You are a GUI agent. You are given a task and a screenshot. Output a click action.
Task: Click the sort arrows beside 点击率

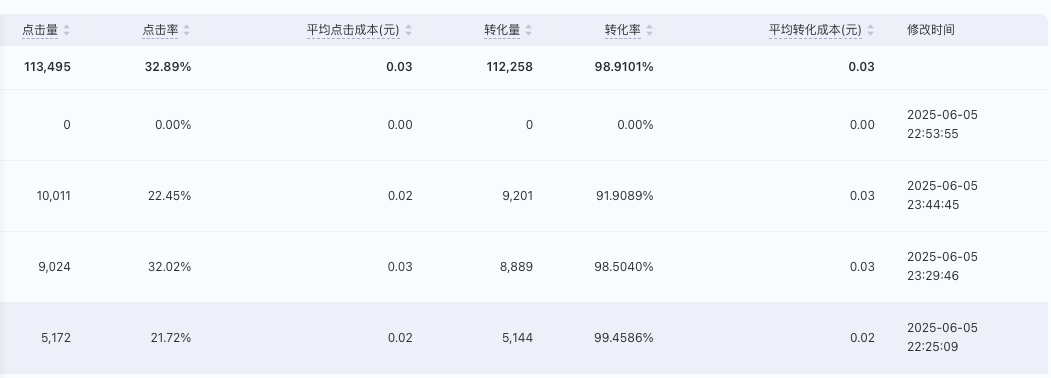pos(186,30)
